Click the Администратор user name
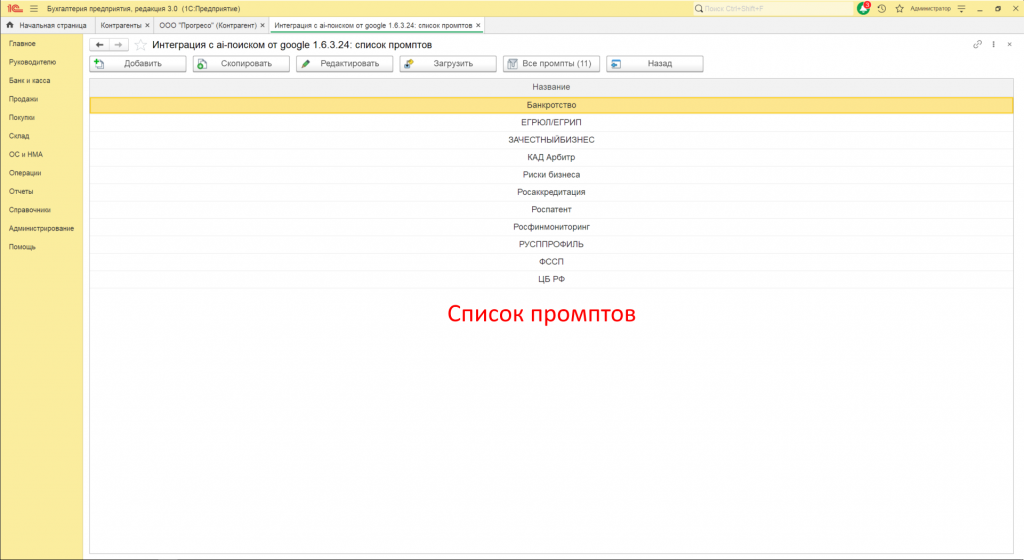1024x560 pixels. tap(930, 8)
